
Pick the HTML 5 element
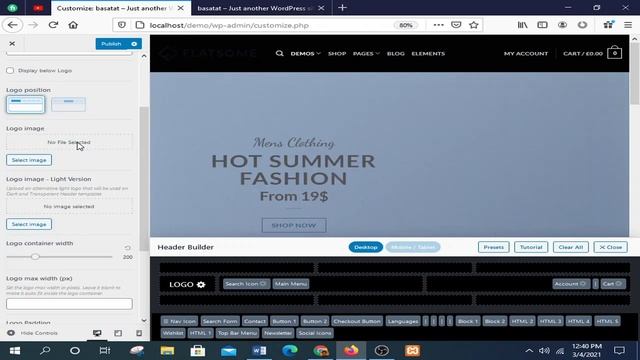click(x=607, y=321)
